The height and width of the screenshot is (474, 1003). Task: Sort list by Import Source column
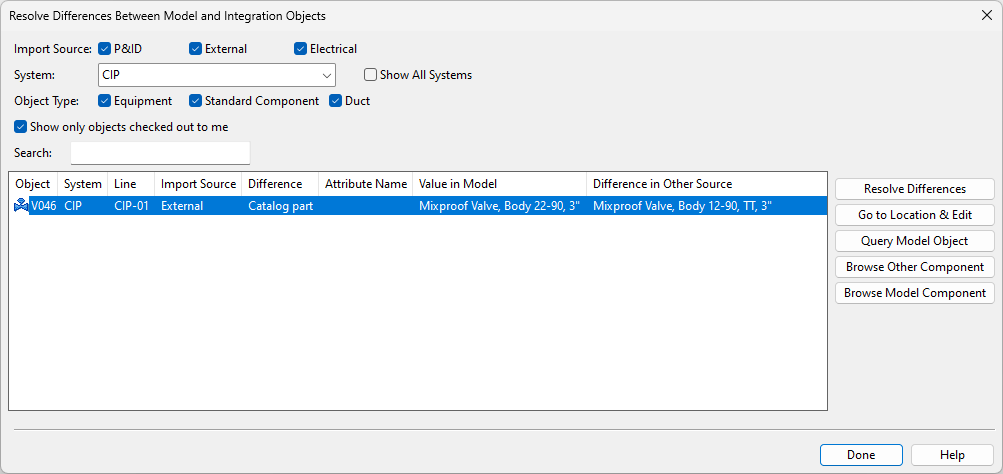point(198,184)
